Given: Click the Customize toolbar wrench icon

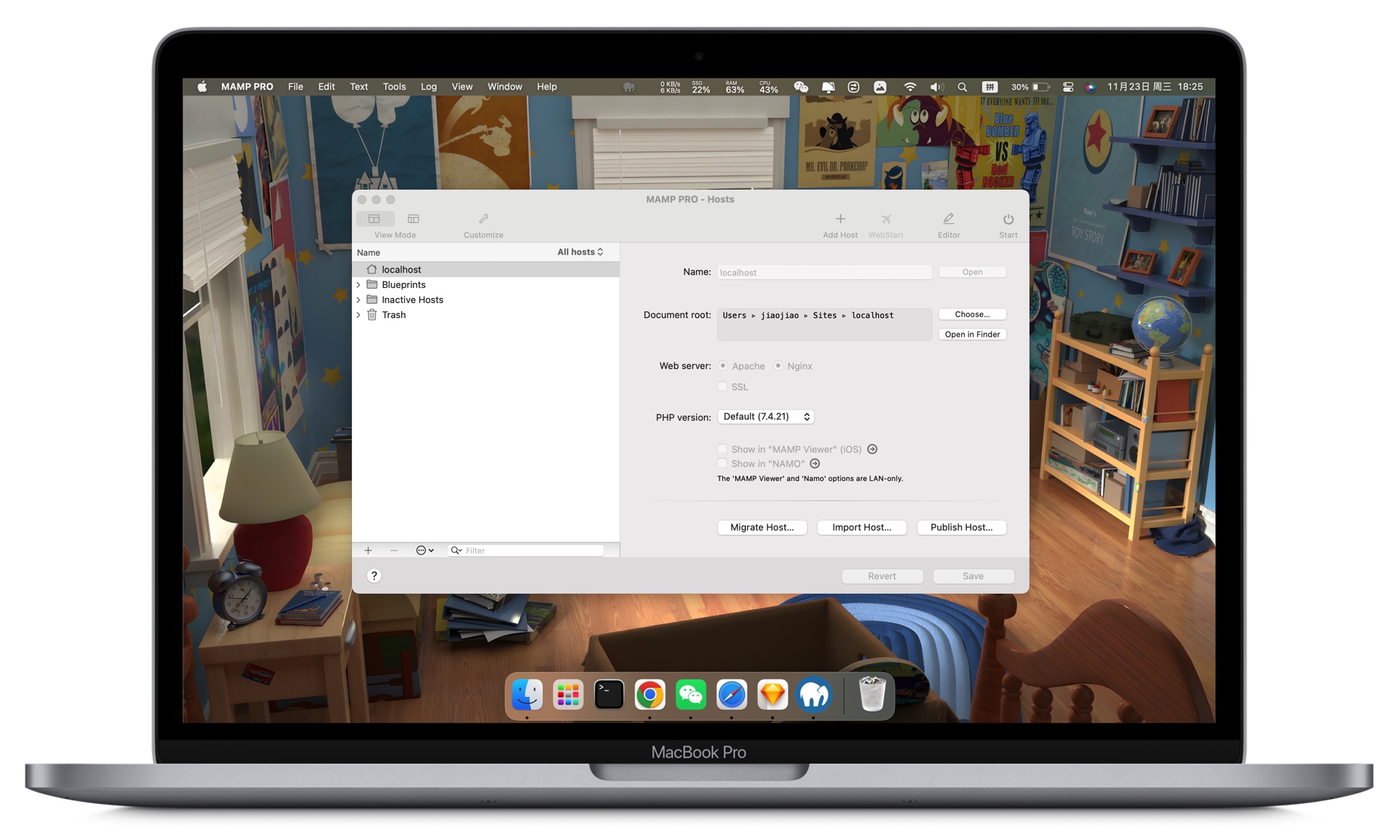Looking at the screenshot, I should pyautogui.click(x=483, y=219).
